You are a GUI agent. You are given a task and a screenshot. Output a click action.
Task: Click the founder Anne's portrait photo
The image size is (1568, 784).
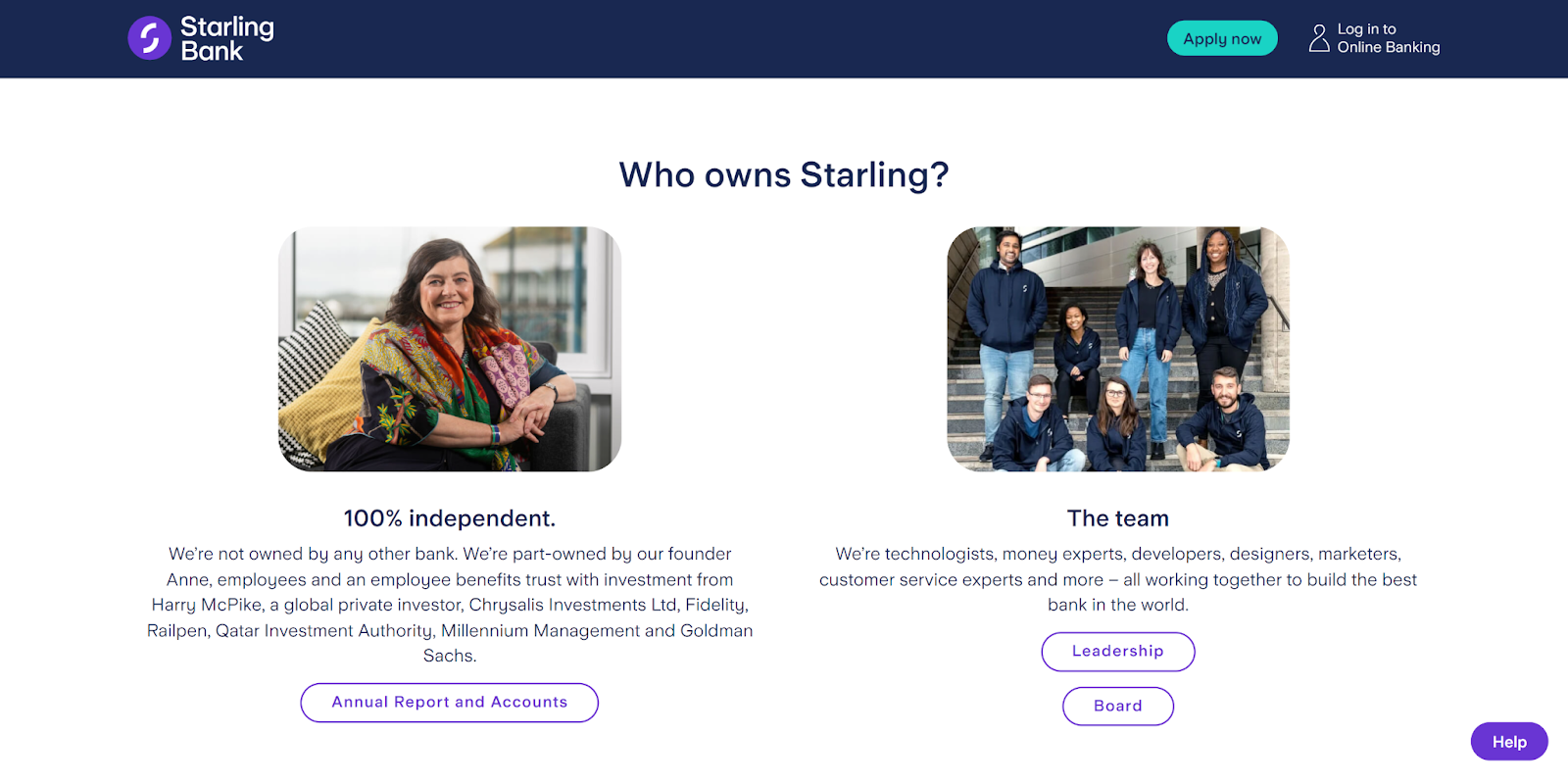(x=450, y=349)
